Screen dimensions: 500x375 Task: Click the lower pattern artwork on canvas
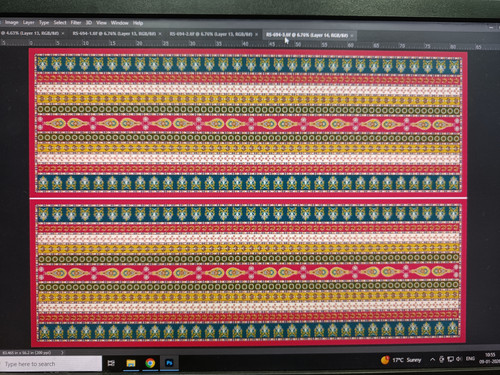click(x=248, y=273)
